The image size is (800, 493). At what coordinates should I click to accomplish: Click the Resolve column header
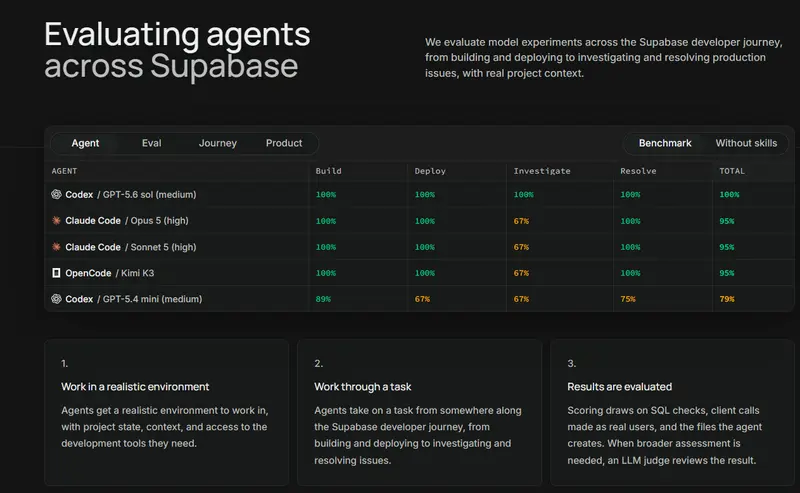tap(638, 171)
